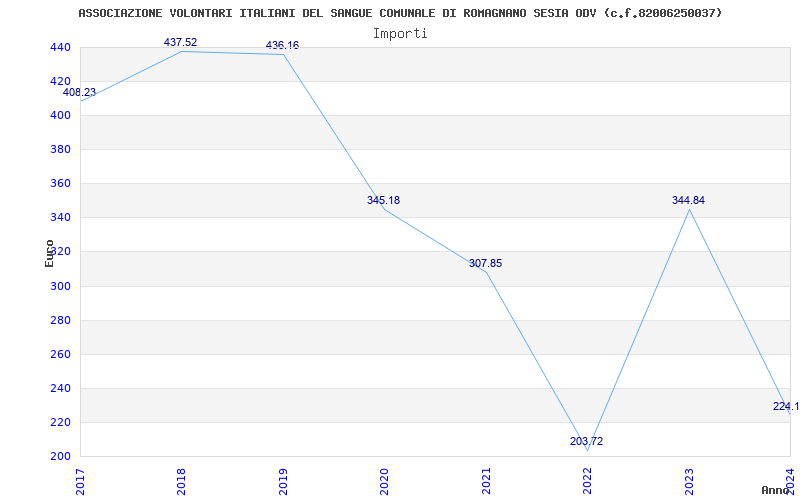
Task: Click the 2024 x-axis year label
Action: click(x=790, y=481)
